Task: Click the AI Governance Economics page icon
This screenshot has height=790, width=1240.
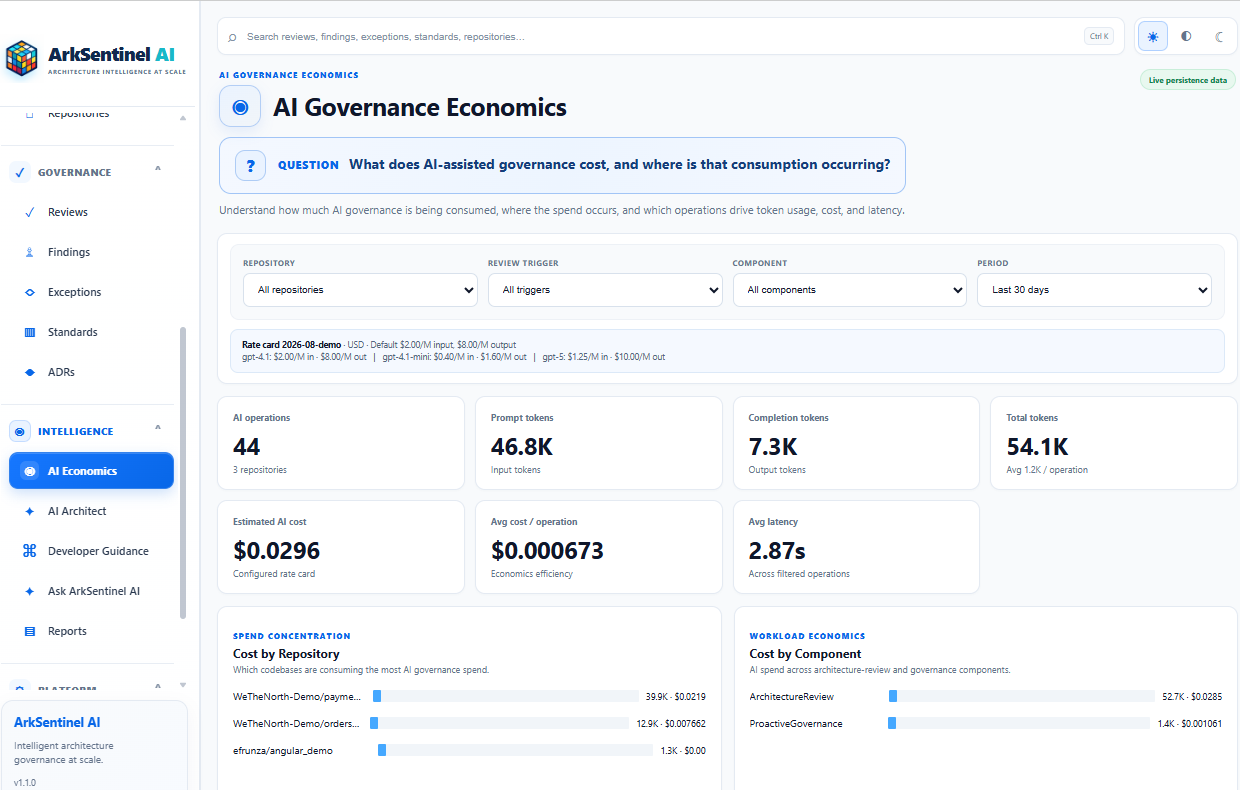Action: point(240,107)
